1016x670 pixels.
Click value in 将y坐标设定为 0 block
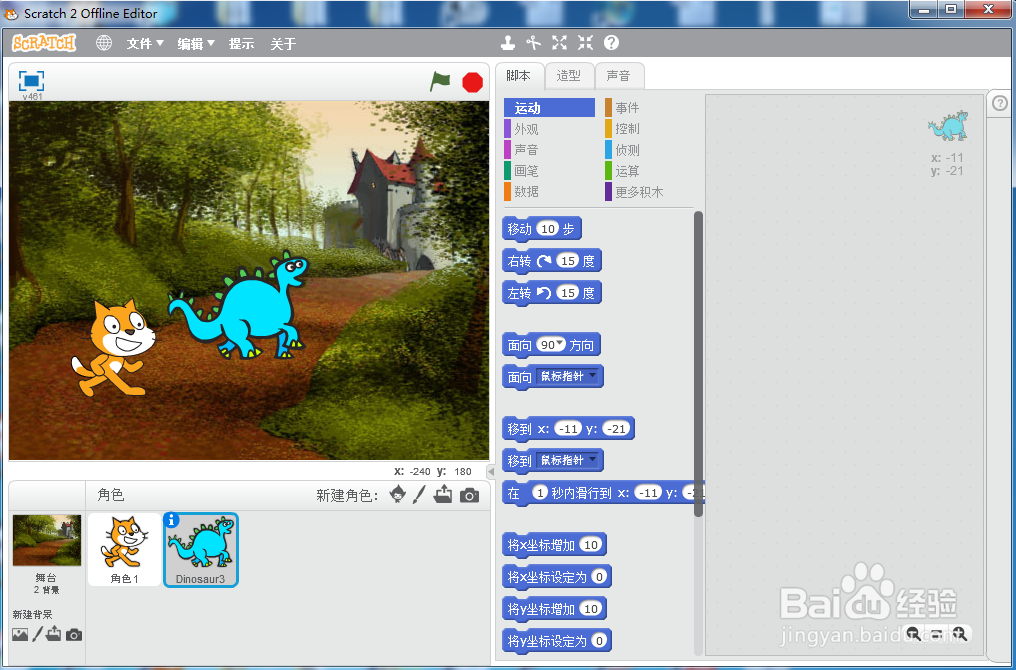point(600,641)
